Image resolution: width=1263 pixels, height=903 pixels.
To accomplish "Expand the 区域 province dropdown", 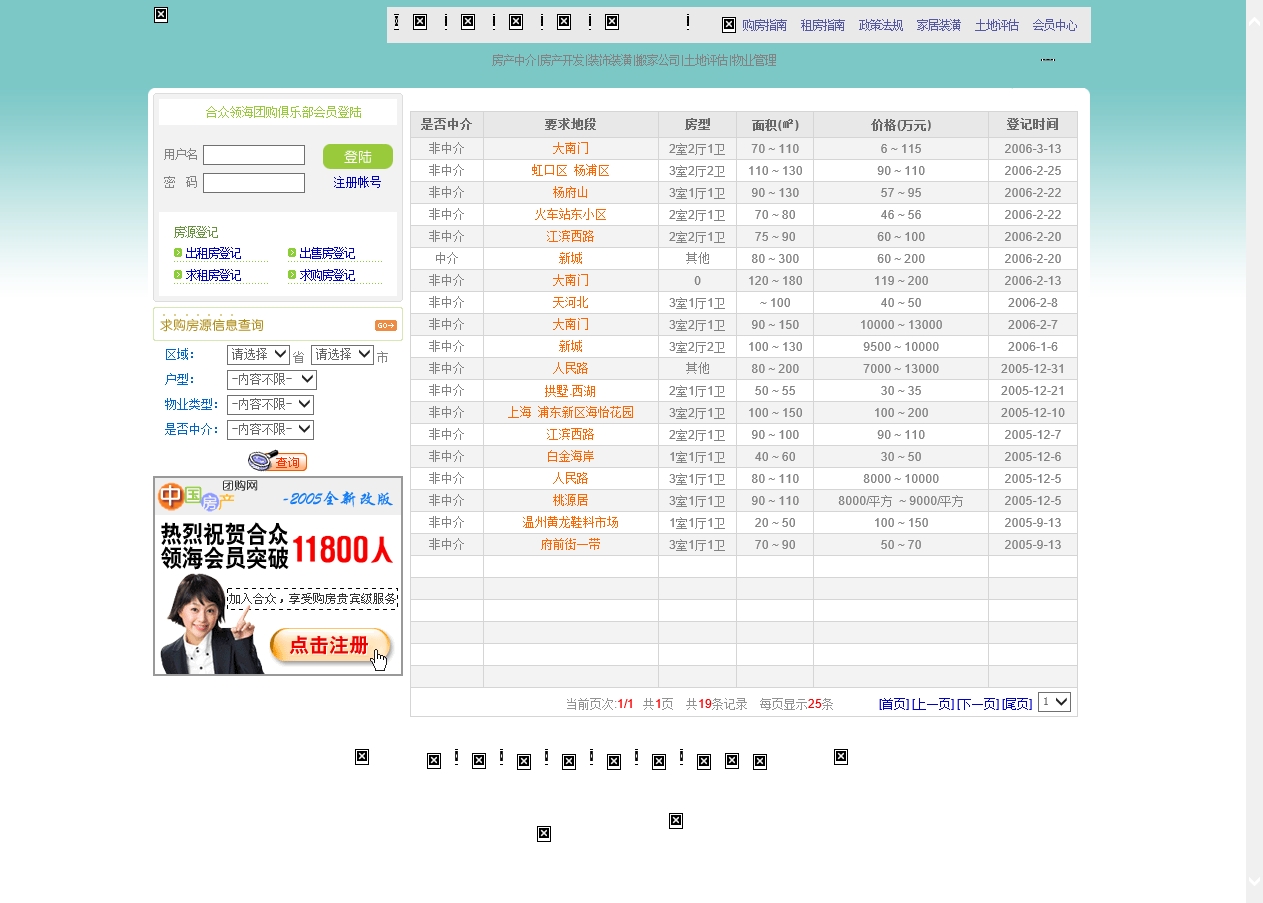I will [x=258, y=355].
